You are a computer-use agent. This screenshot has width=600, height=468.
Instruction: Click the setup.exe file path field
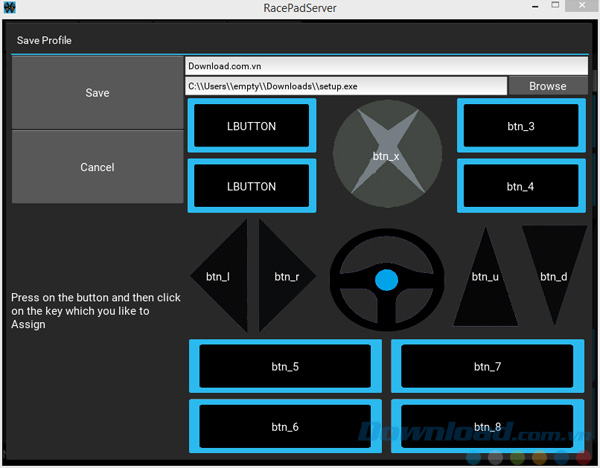[x=346, y=86]
